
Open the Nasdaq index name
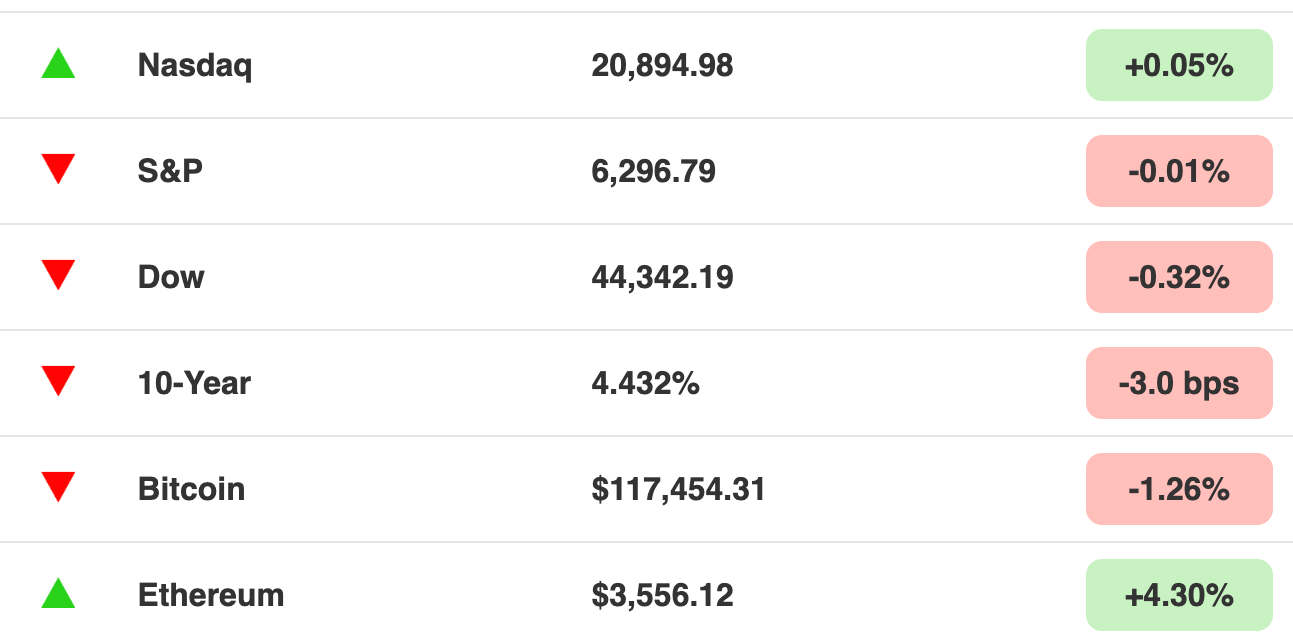click(195, 66)
